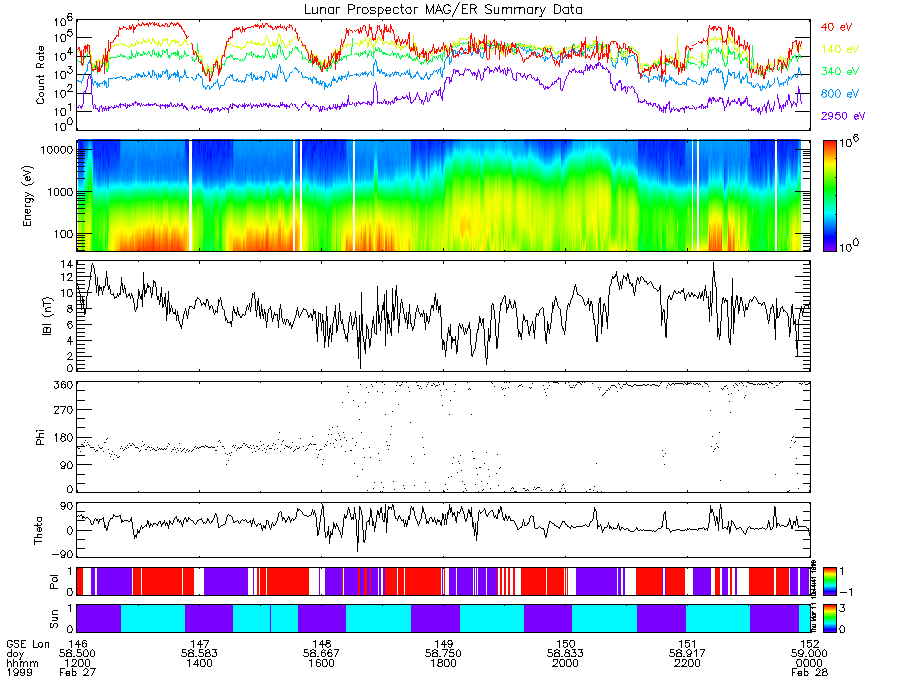Click the energy spectrogram color bar
The height and width of the screenshot is (700, 900).
(x=829, y=196)
